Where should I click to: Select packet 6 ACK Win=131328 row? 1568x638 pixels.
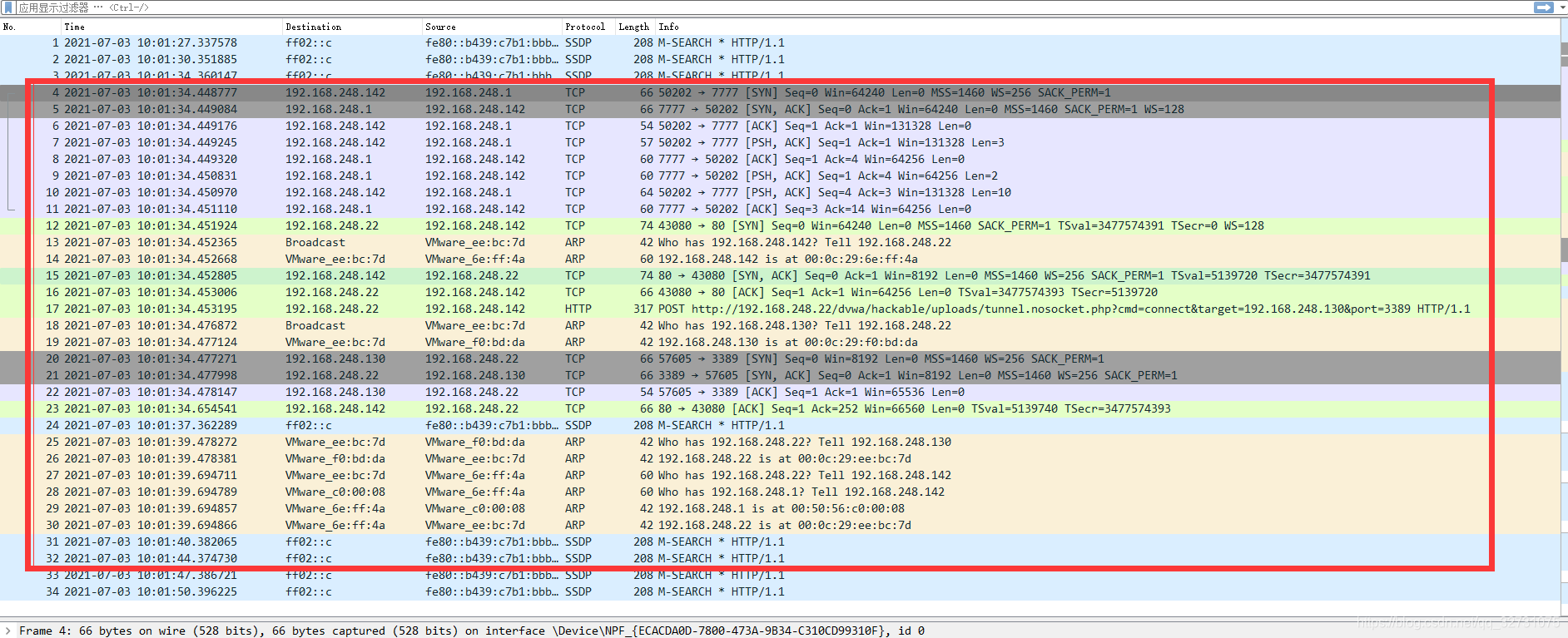780,126
